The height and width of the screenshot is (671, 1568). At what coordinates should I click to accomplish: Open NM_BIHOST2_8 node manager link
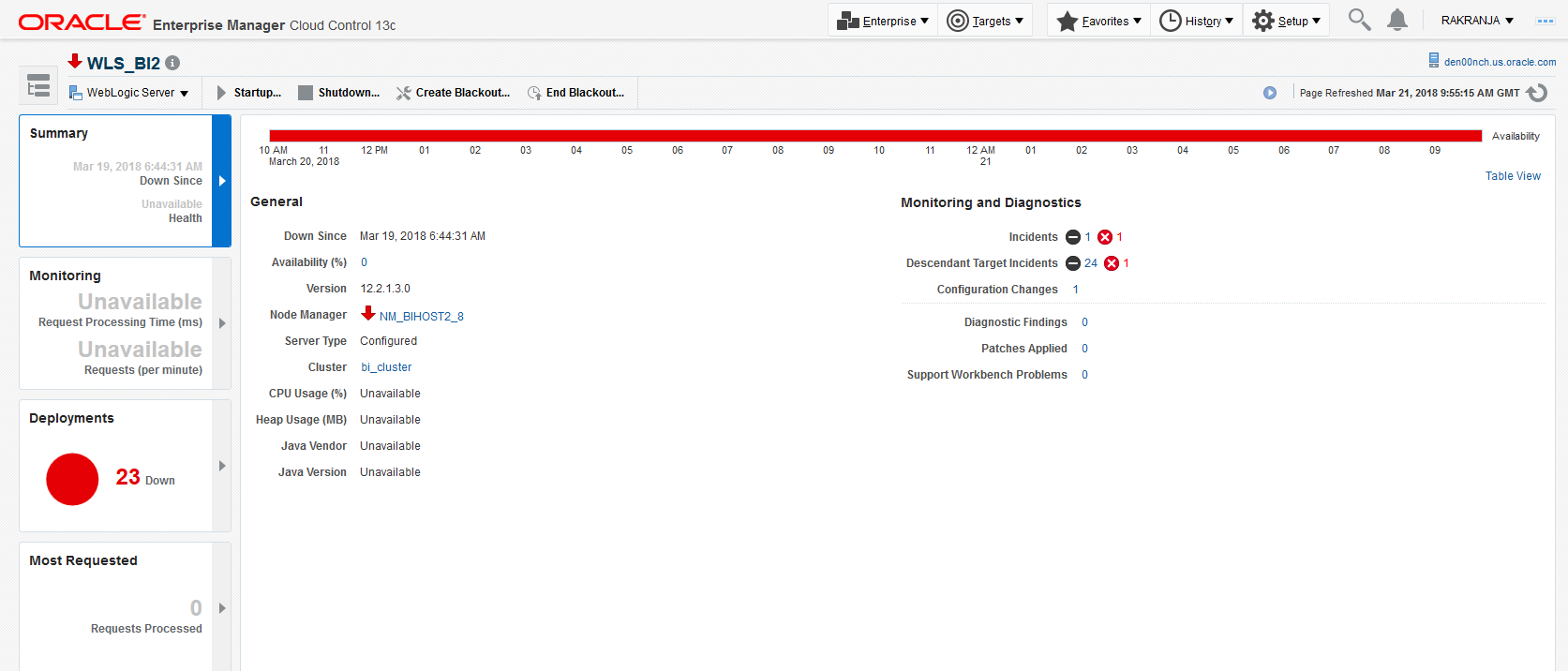pyautogui.click(x=422, y=317)
